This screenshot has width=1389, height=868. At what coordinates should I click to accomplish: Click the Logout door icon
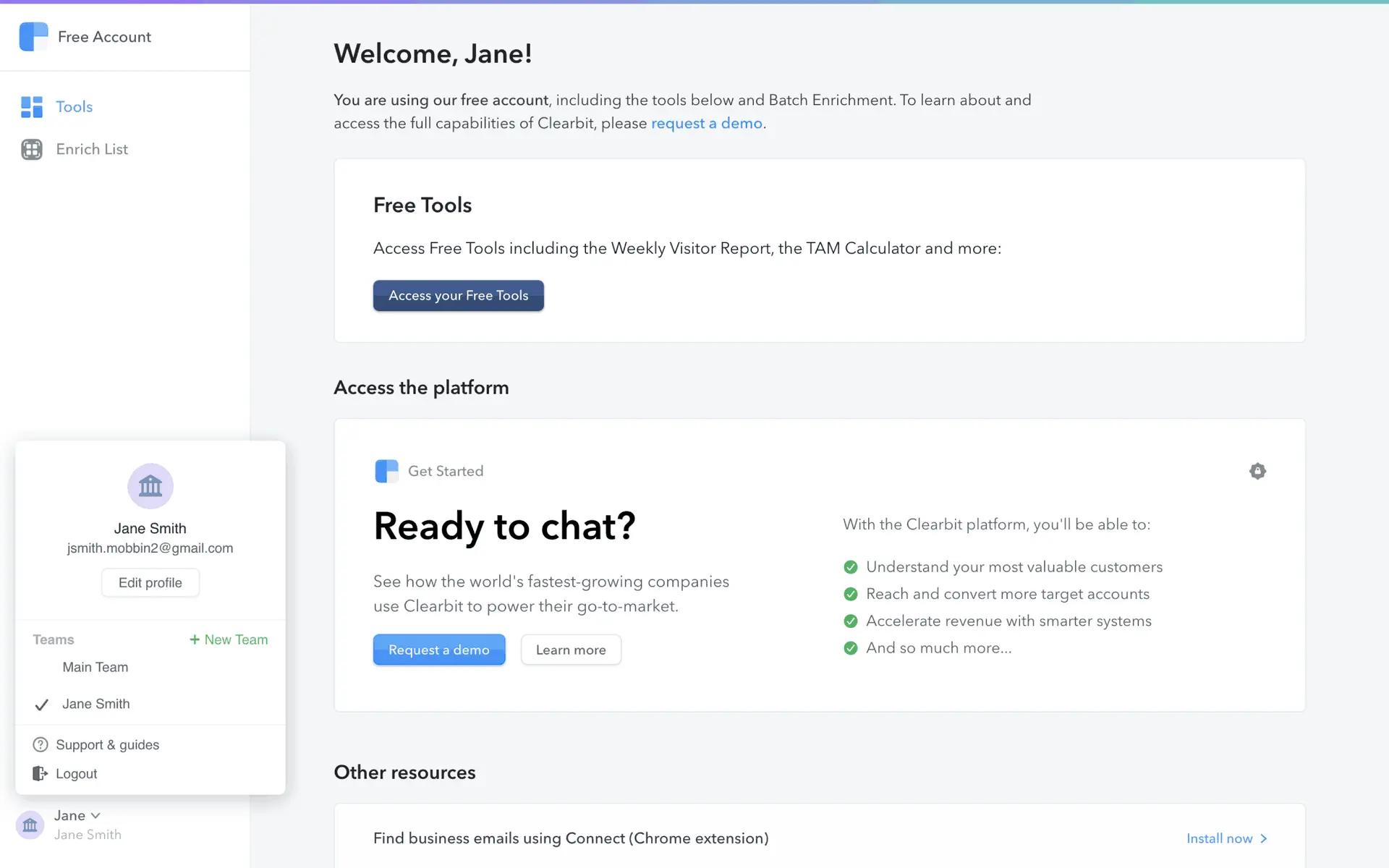(41, 773)
